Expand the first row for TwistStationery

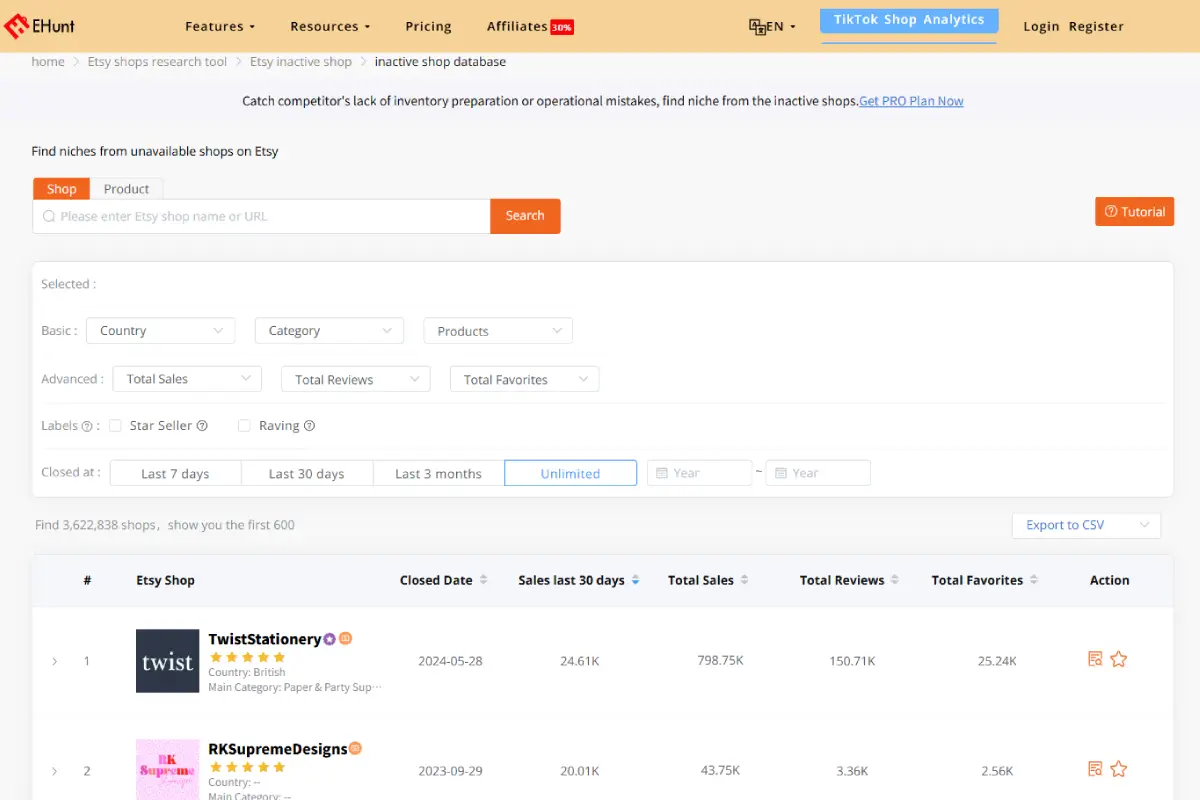coord(55,661)
